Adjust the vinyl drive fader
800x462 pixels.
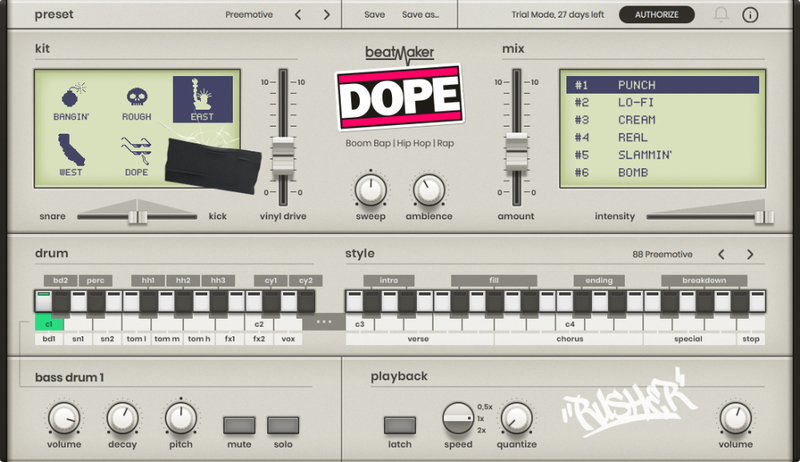[283, 156]
